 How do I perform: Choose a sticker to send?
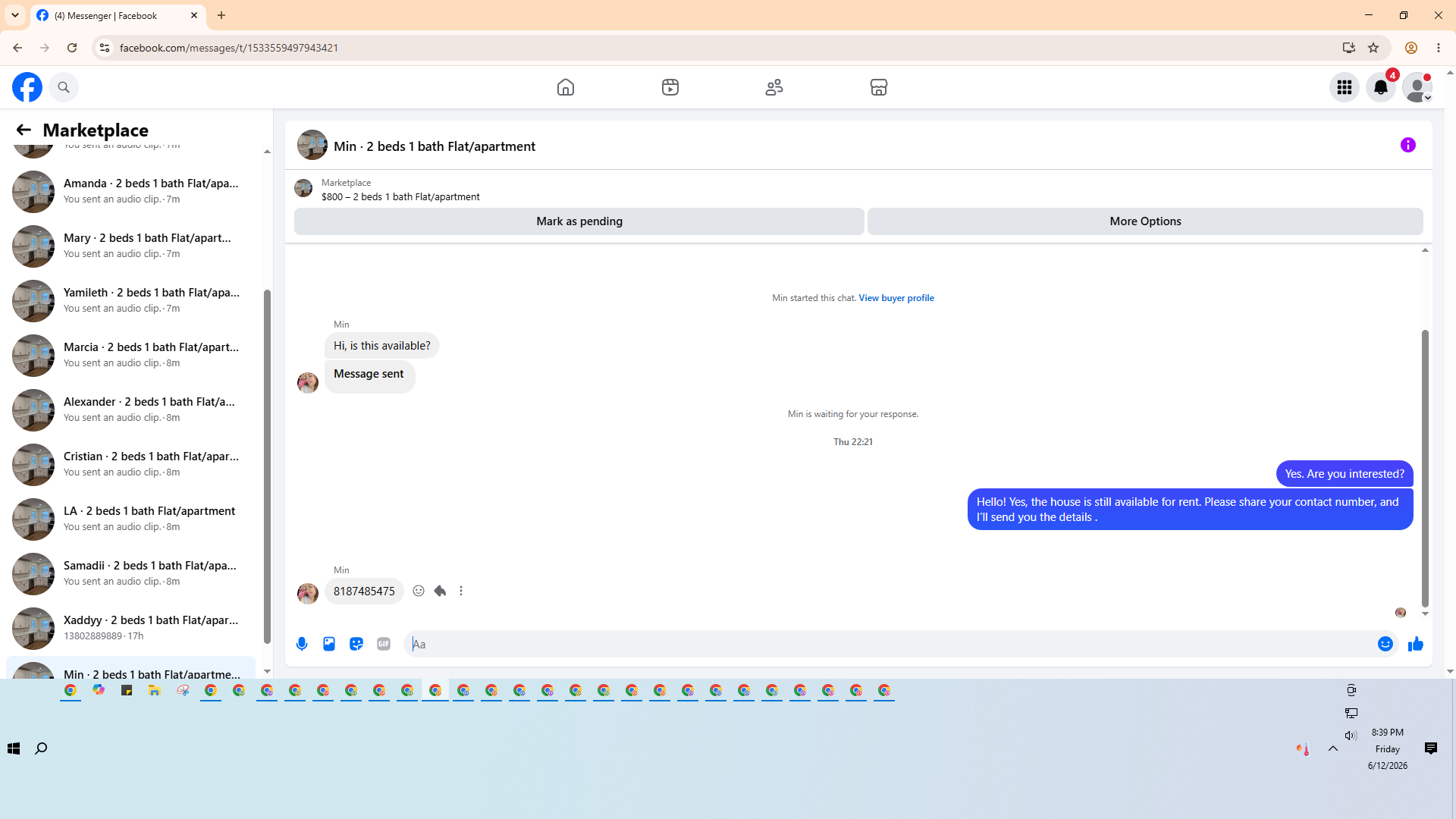pyautogui.click(x=356, y=644)
